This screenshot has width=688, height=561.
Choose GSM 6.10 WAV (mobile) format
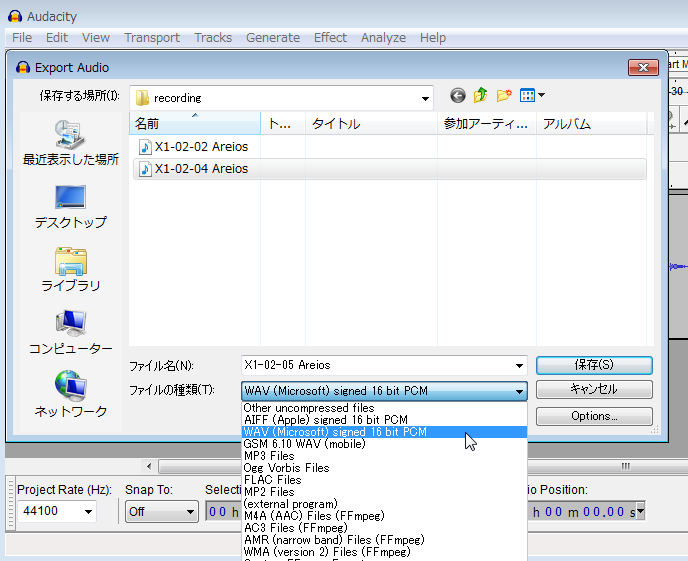tap(384, 444)
